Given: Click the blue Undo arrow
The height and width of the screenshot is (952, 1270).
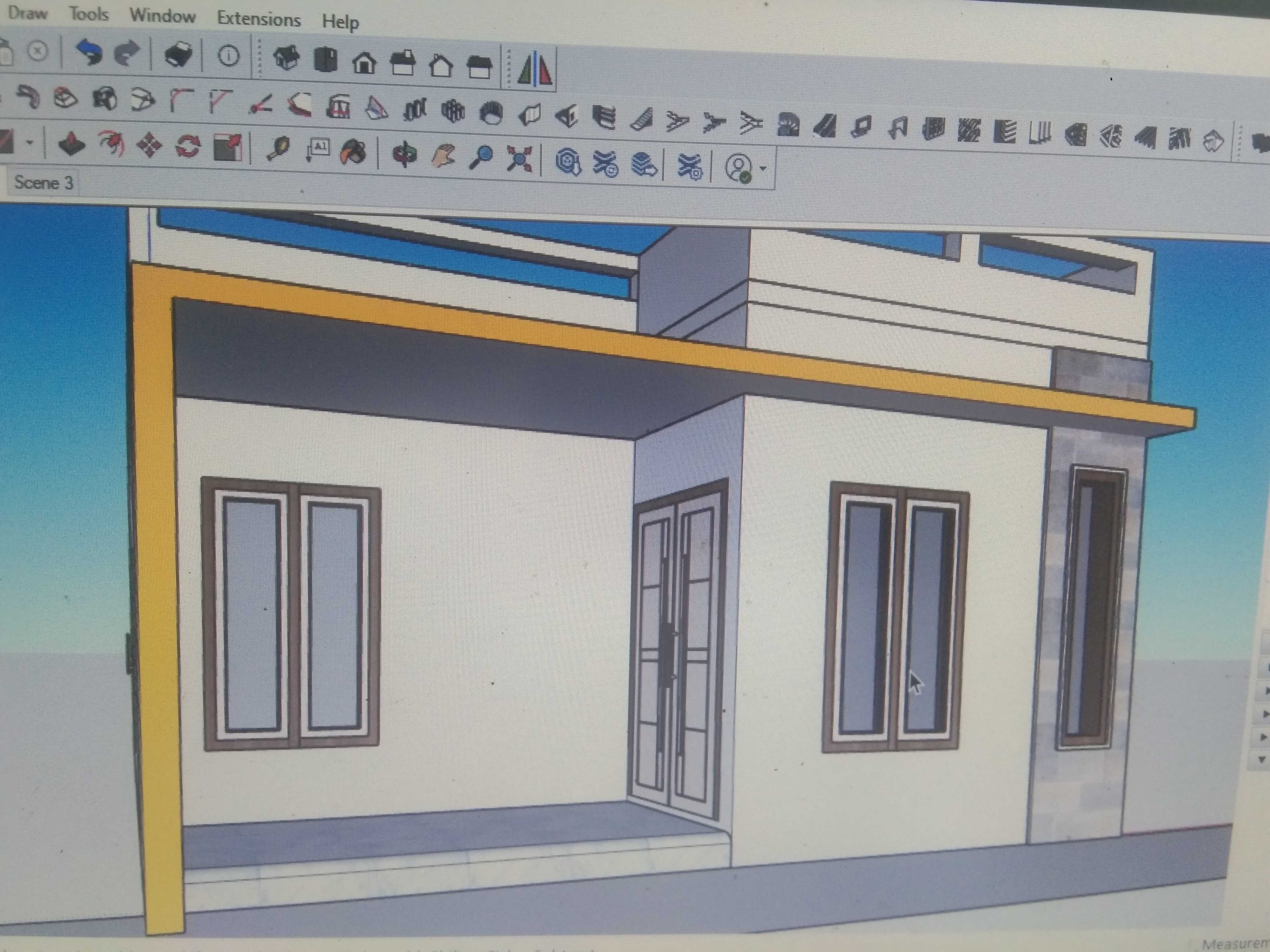Looking at the screenshot, I should (89, 53).
